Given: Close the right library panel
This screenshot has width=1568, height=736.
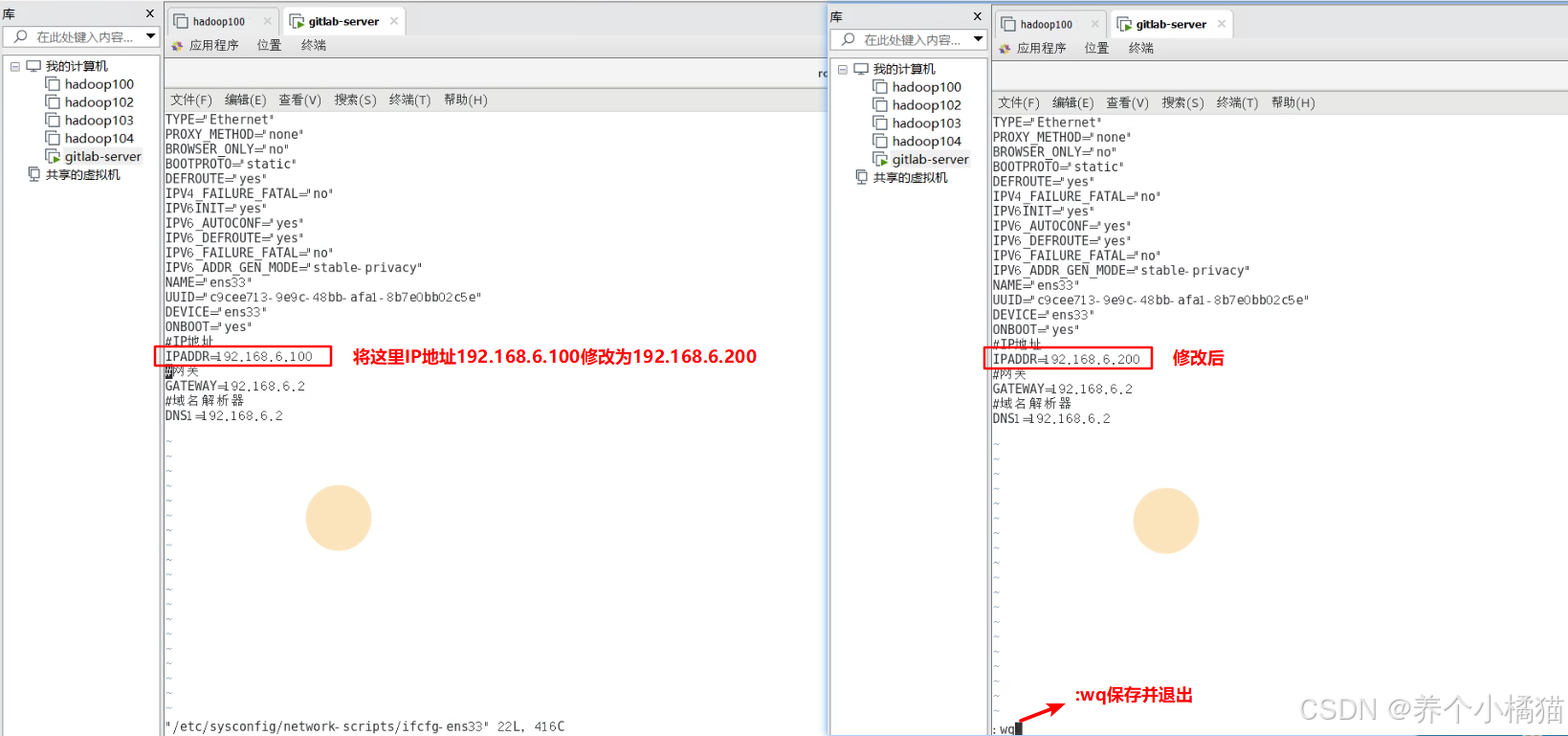Looking at the screenshot, I should (977, 16).
